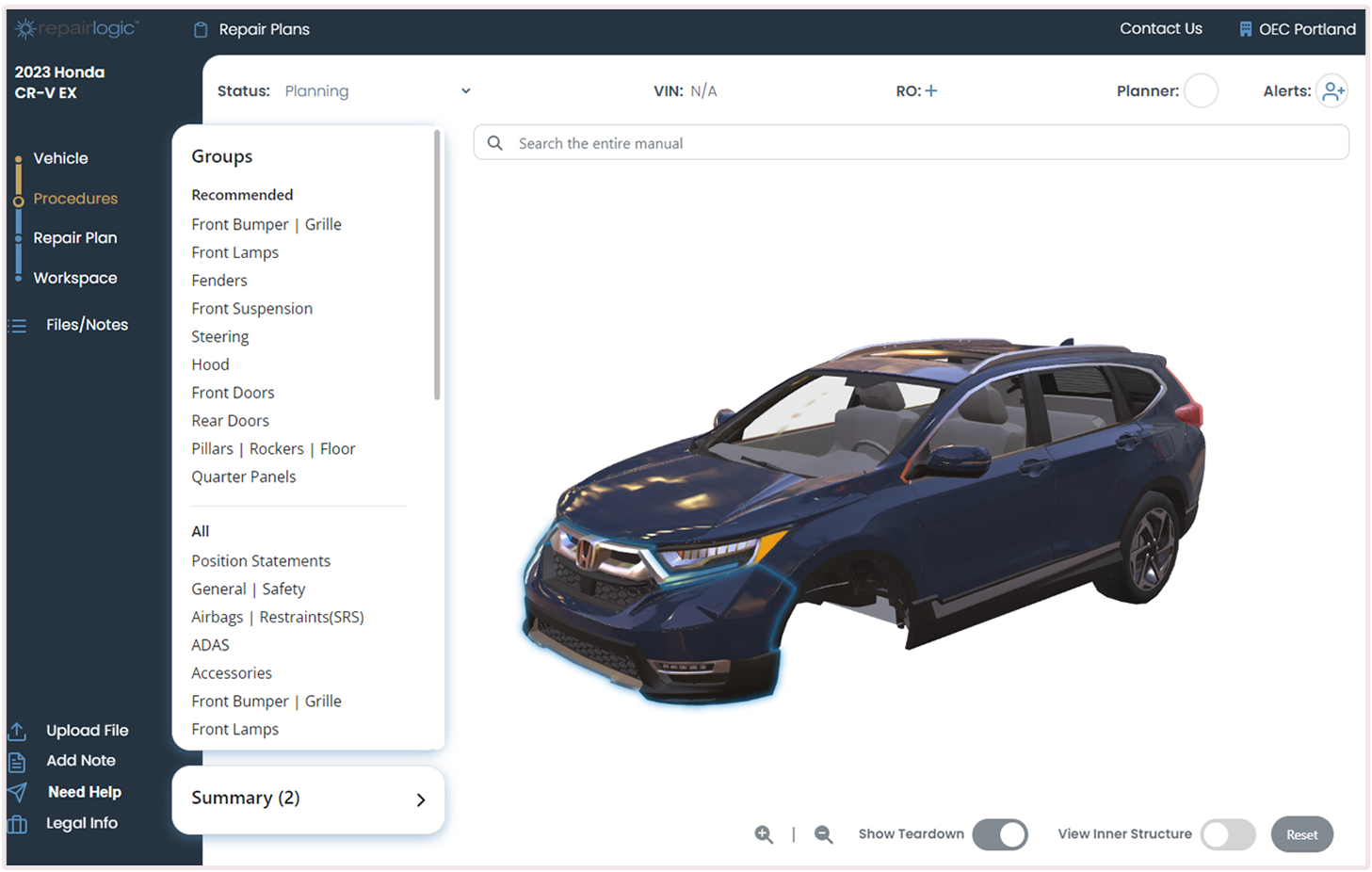Select the Front Doors group
This screenshot has width=1372, height=872.
(234, 393)
